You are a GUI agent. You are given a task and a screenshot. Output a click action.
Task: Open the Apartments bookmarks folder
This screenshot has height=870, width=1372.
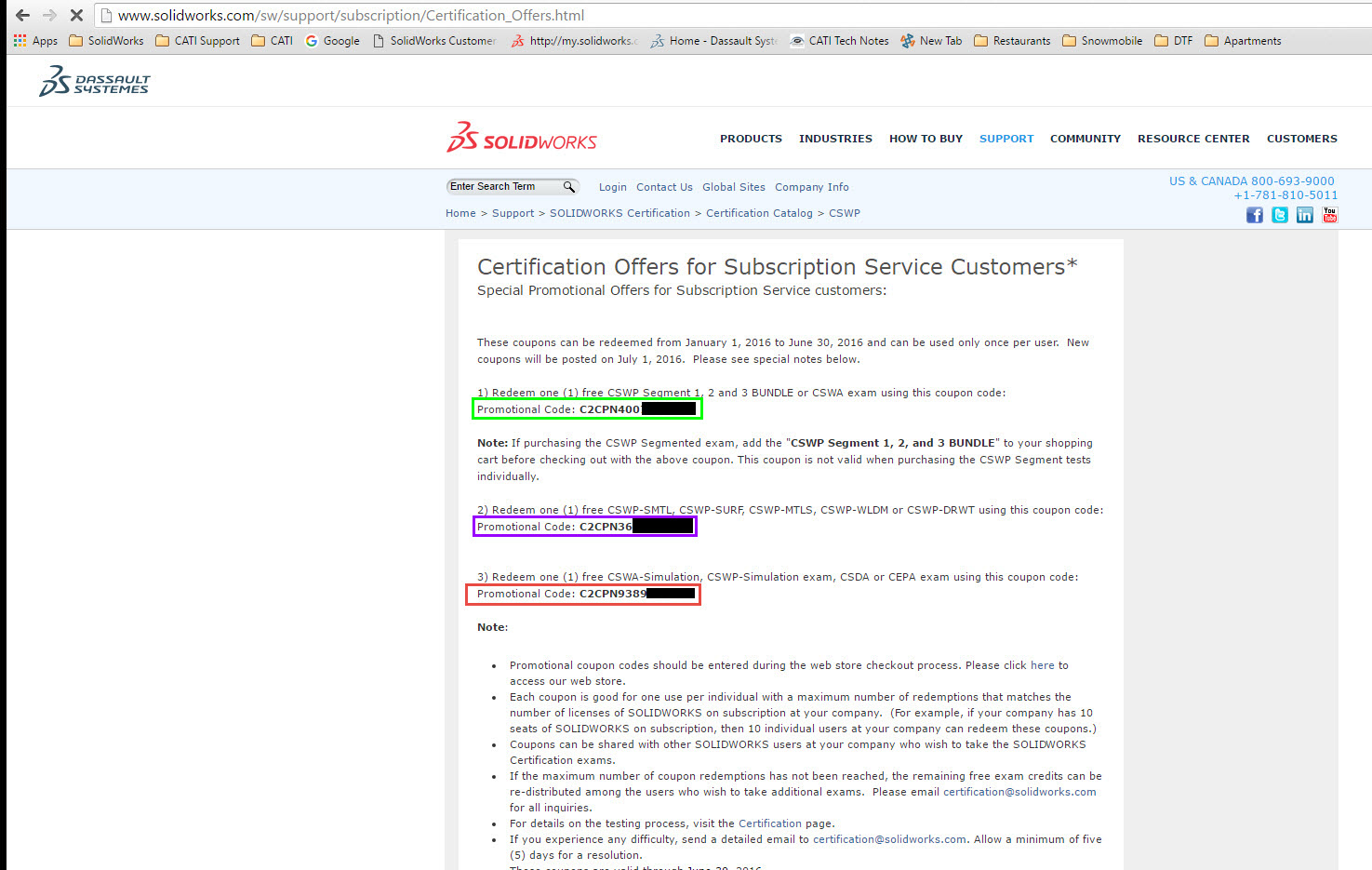point(1243,41)
